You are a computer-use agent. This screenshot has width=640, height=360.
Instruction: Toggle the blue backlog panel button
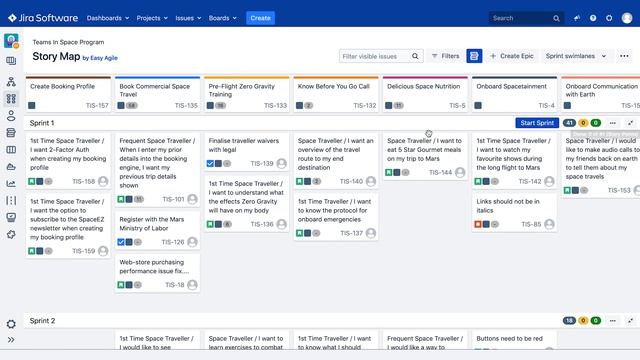tap(474, 56)
